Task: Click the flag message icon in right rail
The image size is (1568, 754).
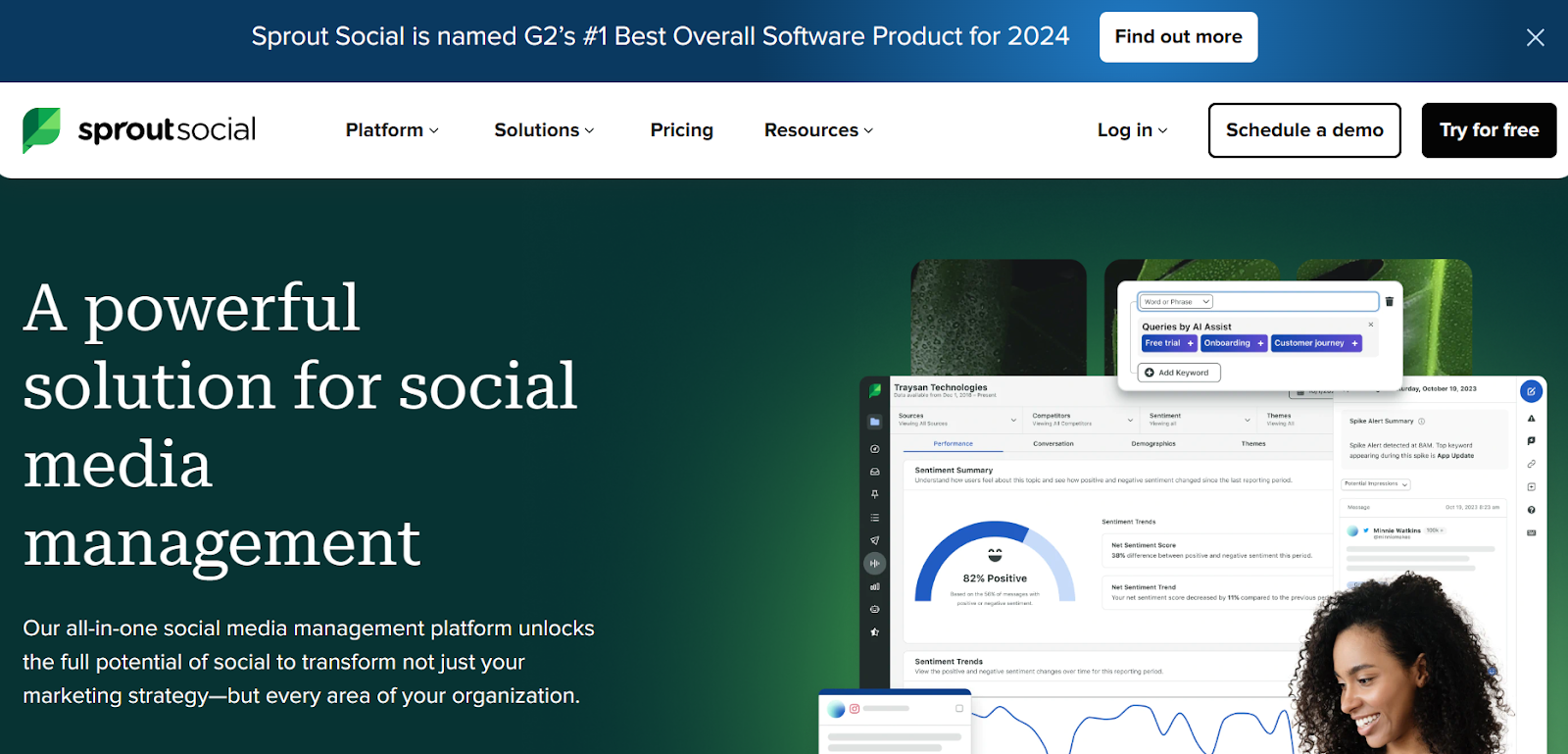Action: (1531, 441)
